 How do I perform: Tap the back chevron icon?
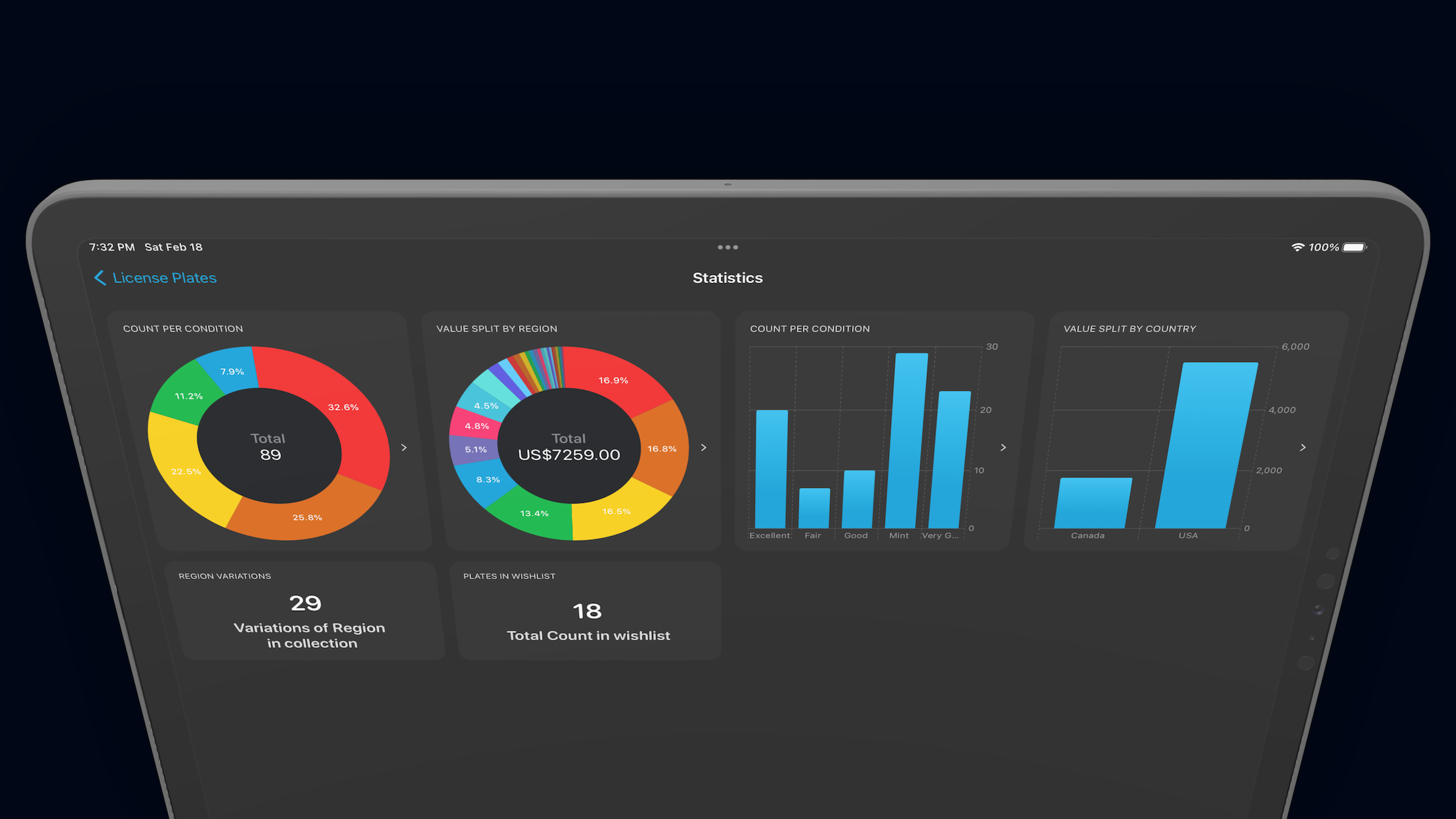(100, 278)
